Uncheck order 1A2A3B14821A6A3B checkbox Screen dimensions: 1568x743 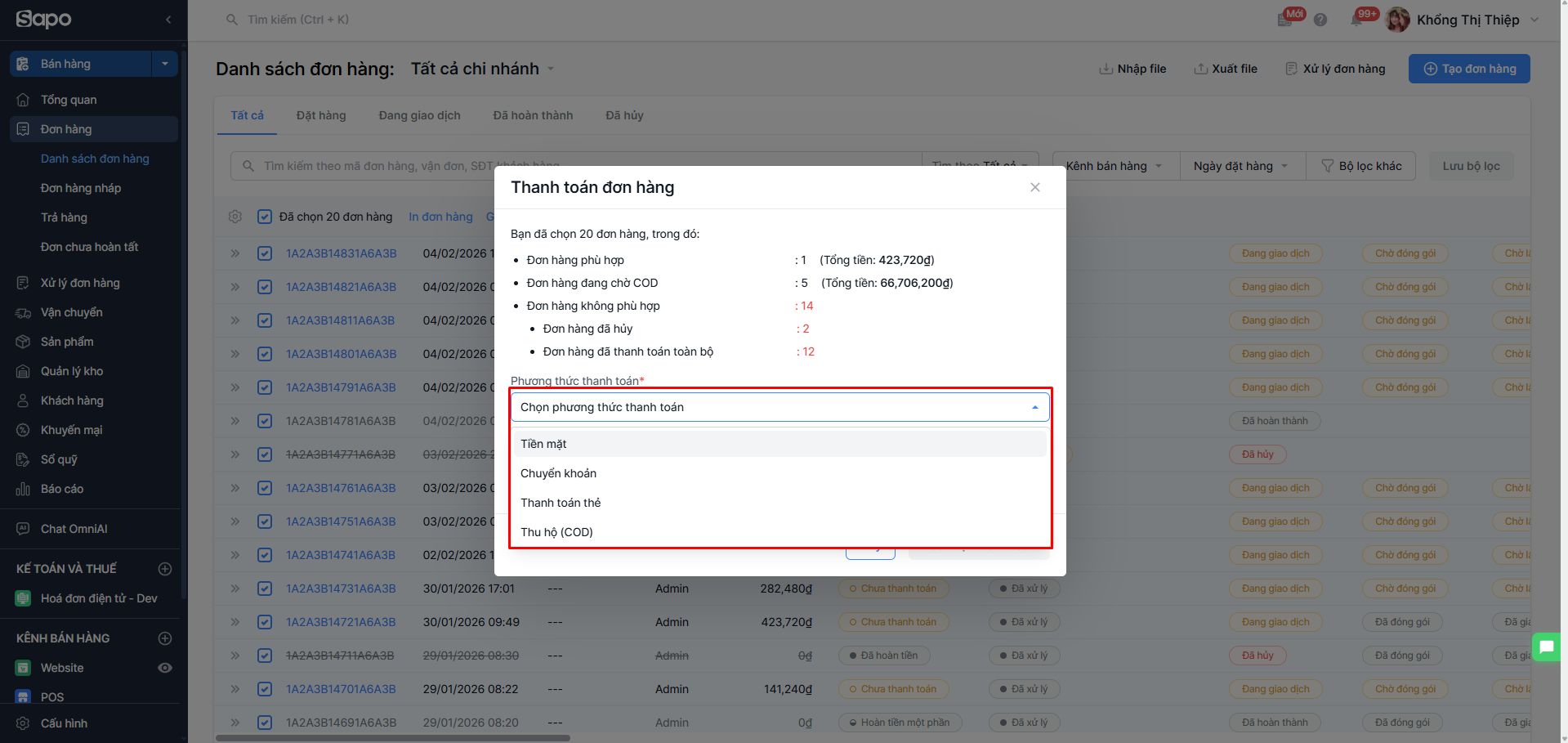coord(265,287)
